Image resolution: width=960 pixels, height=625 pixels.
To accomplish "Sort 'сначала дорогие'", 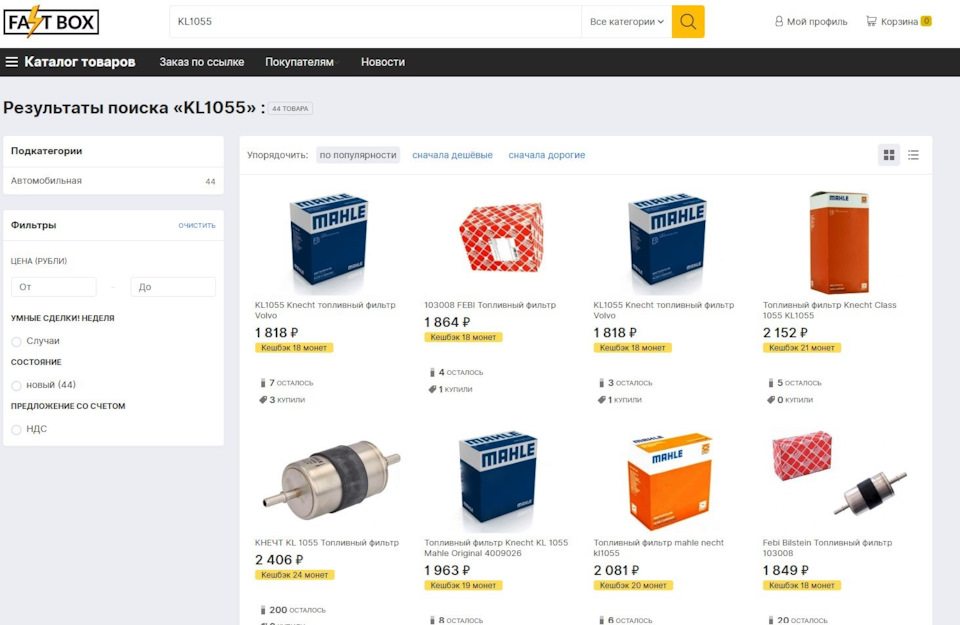I will tap(547, 155).
